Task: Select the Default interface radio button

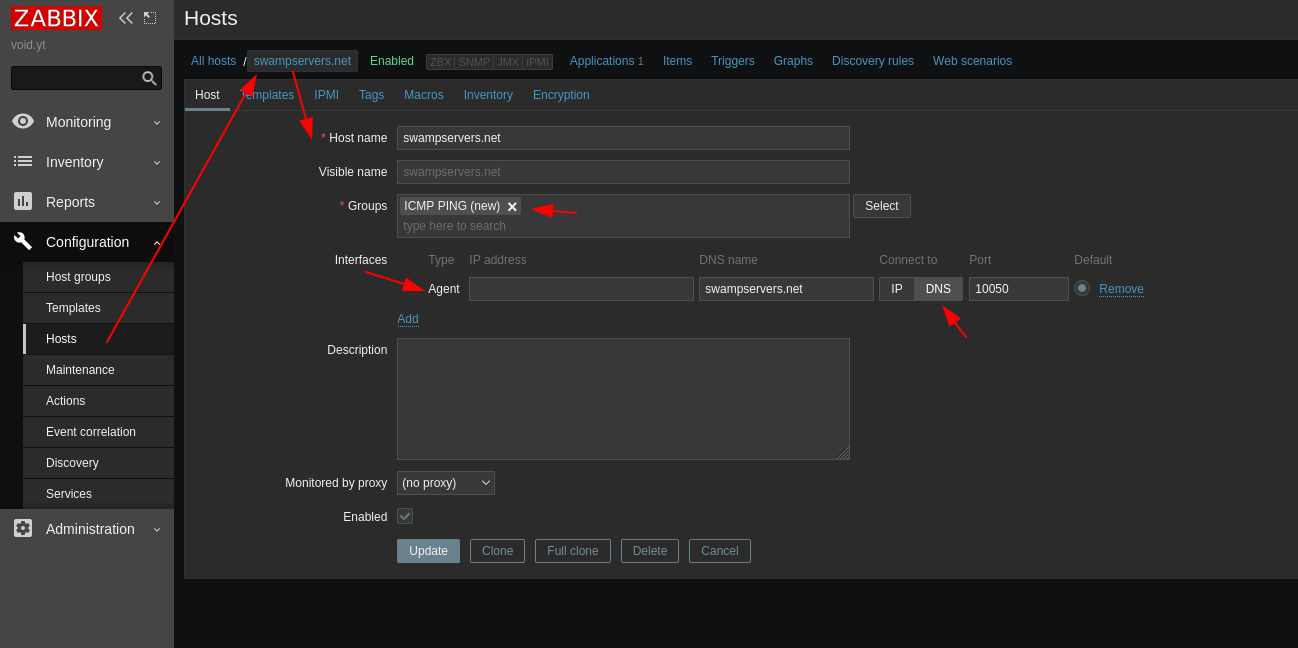Action: click(1082, 288)
